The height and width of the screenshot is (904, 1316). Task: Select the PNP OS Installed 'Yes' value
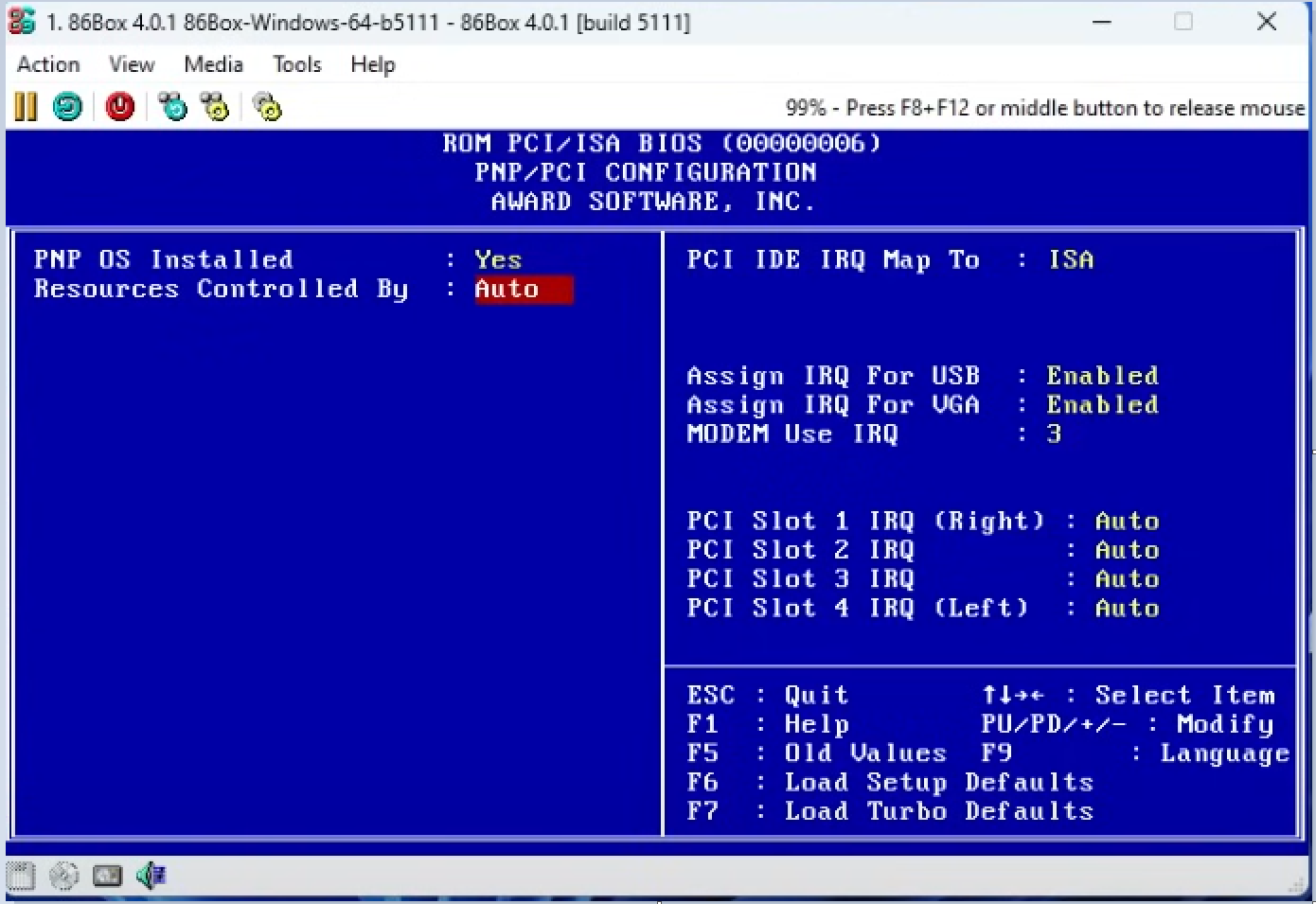click(498, 259)
